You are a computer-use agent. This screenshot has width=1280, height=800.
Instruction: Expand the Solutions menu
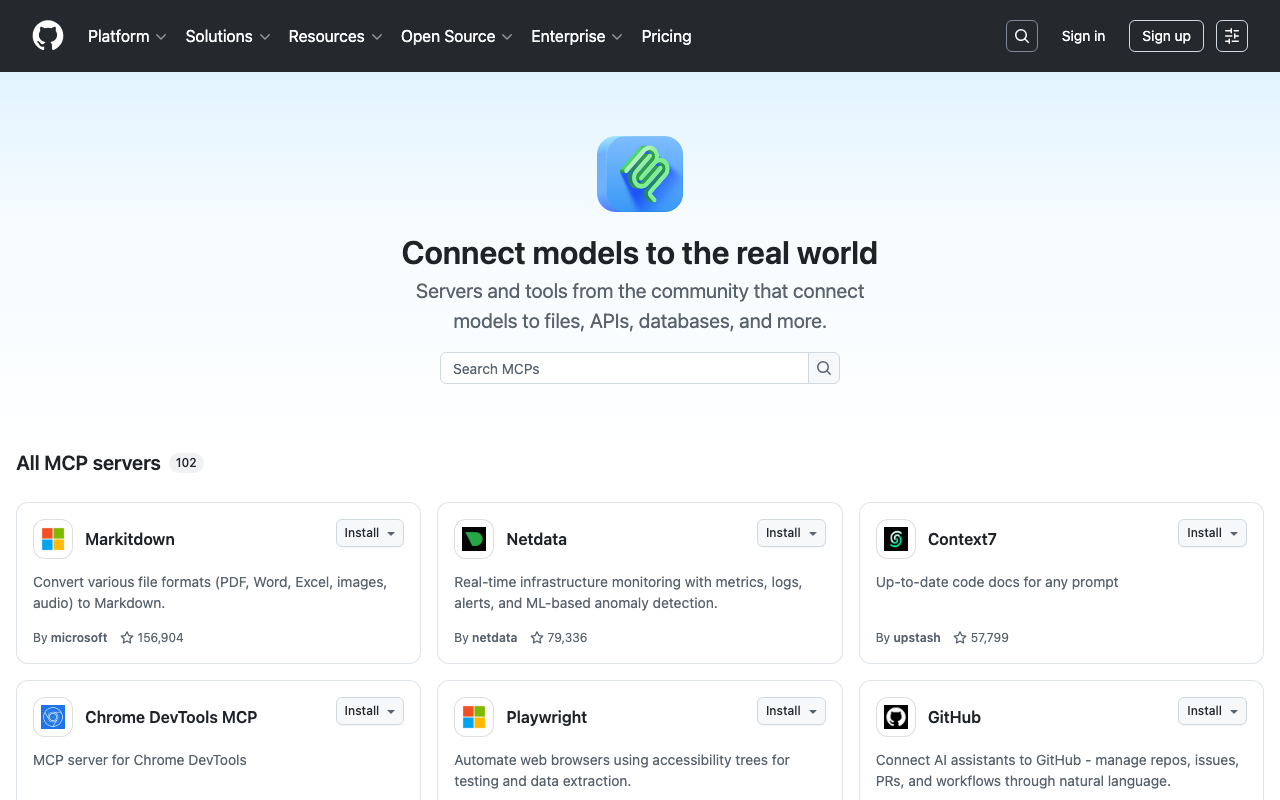(228, 36)
